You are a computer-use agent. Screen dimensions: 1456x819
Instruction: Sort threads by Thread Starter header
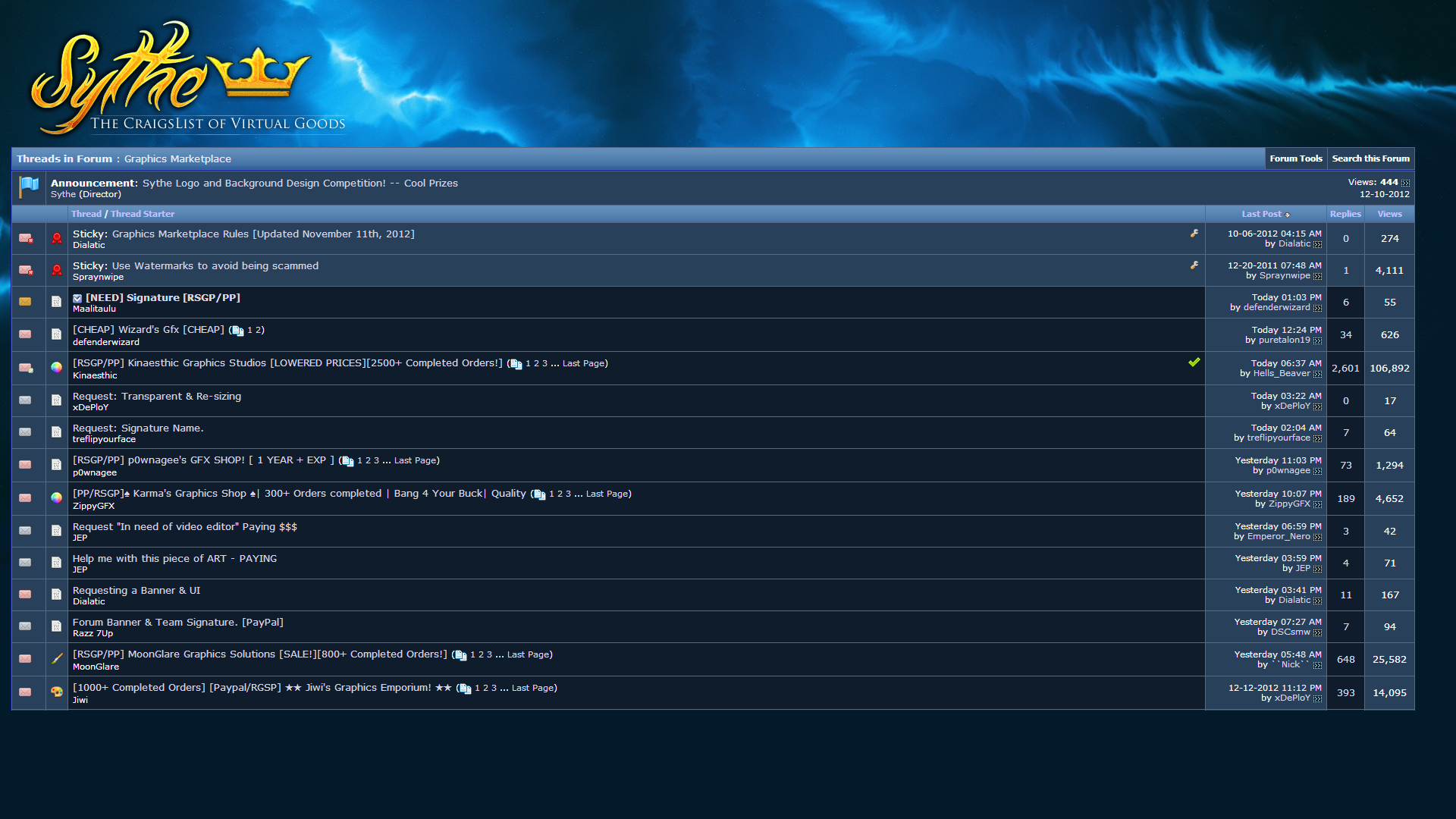(x=143, y=214)
